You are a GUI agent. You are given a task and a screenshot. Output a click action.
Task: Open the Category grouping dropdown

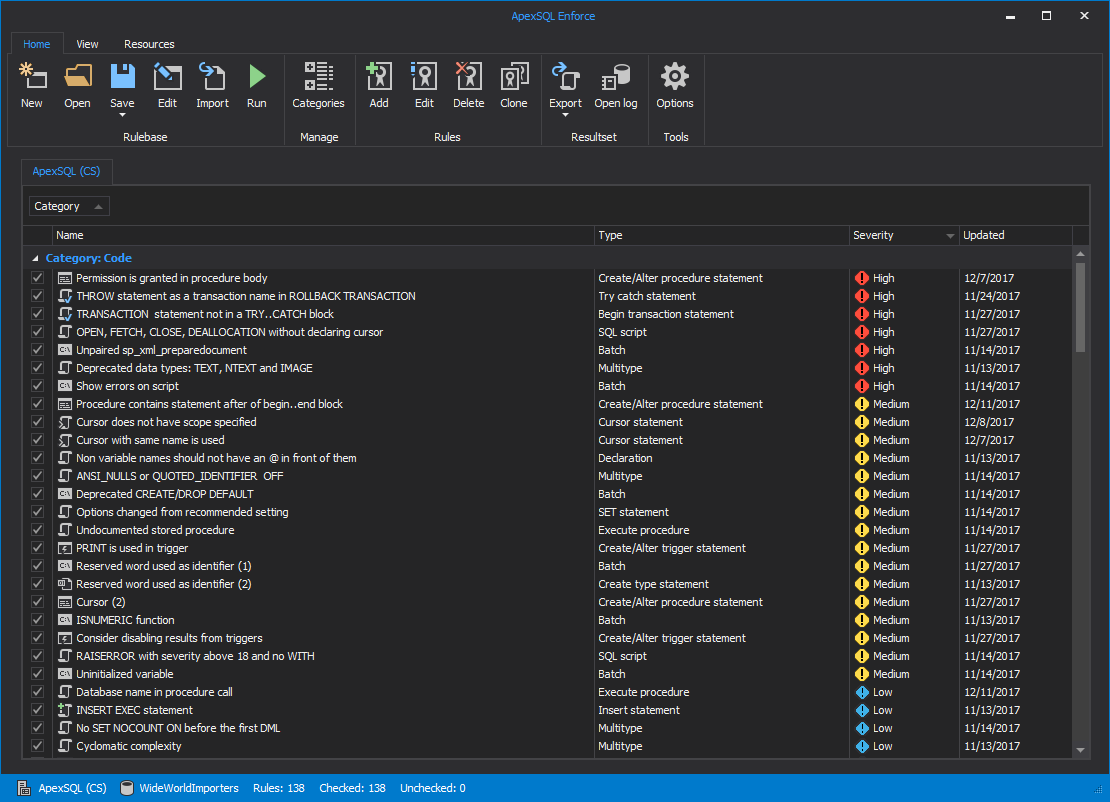pyautogui.click(x=98, y=205)
